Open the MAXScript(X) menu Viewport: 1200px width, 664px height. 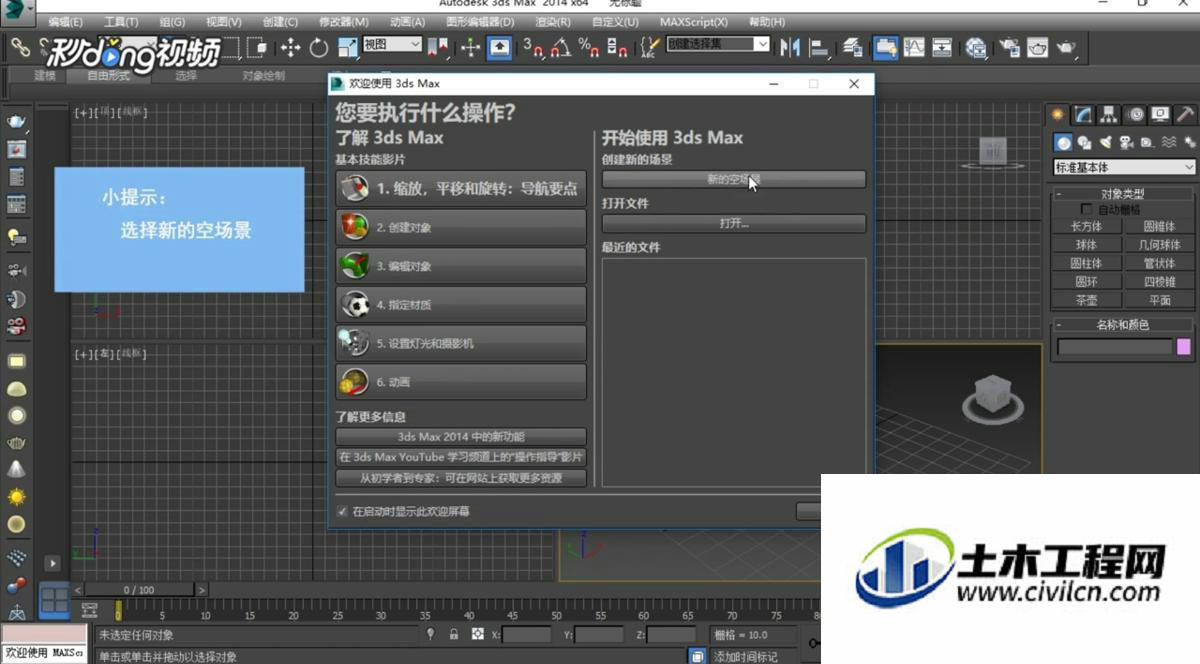click(x=693, y=21)
